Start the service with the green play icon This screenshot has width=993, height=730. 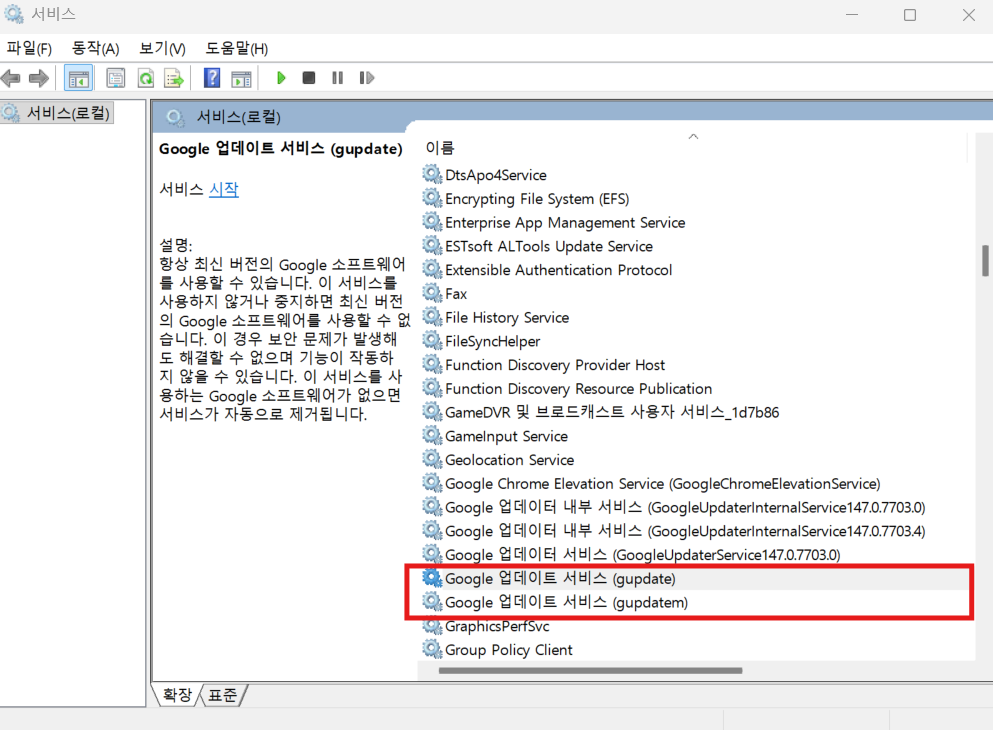(x=281, y=78)
